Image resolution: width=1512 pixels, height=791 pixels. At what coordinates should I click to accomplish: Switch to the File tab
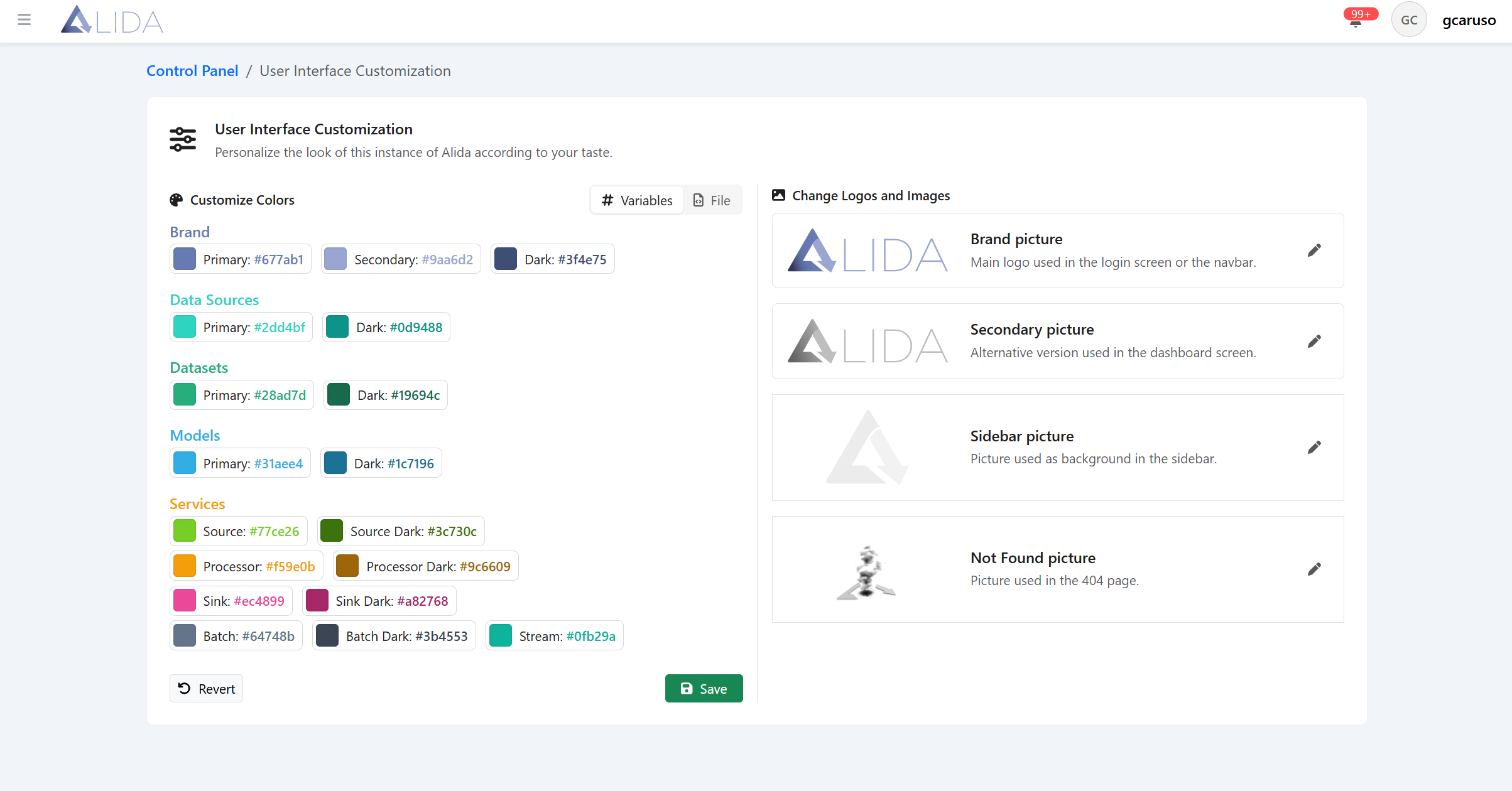(x=712, y=200)
